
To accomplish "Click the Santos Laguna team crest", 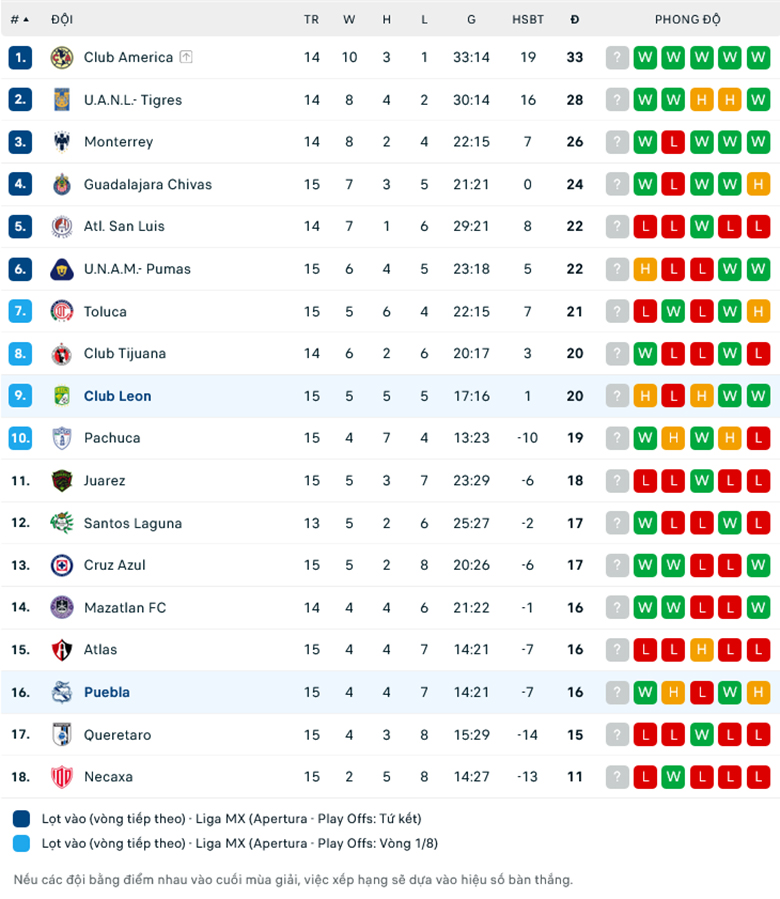I will (x=61, y=523).
